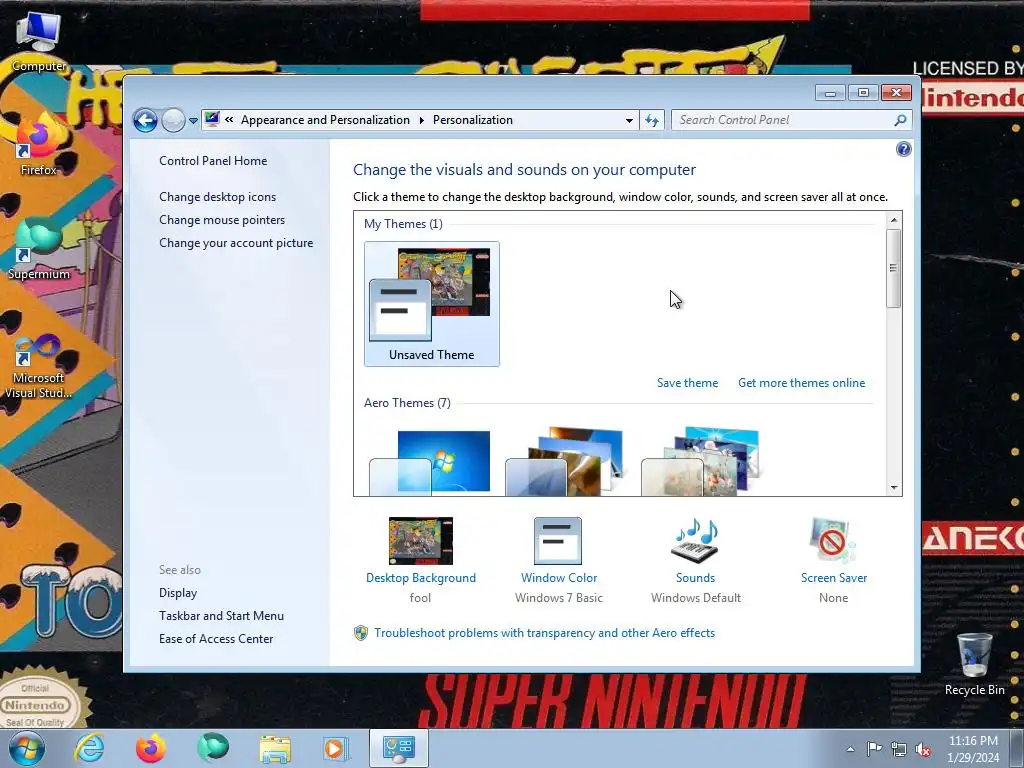Maximize the Personalization window
The height and width of the screenshot is (768, 1024).
point(863,93)
